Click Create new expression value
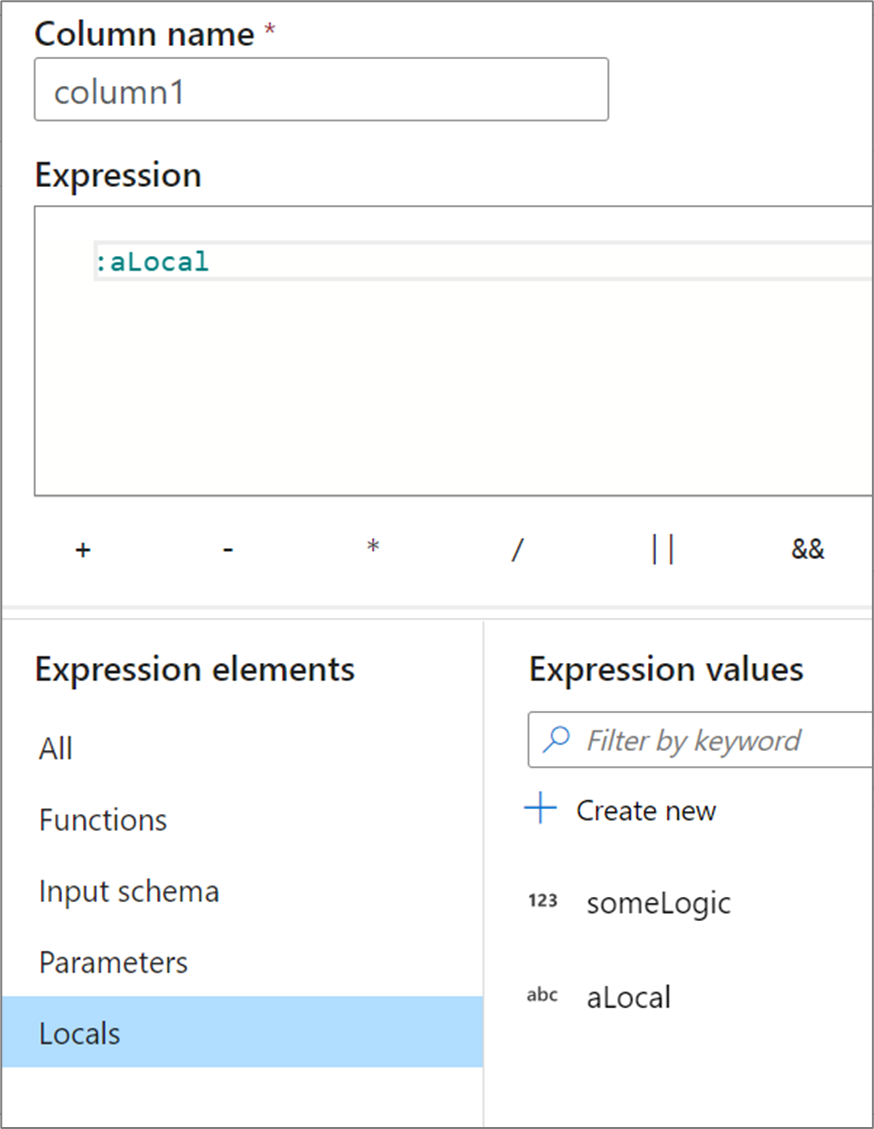 [645, 810]
